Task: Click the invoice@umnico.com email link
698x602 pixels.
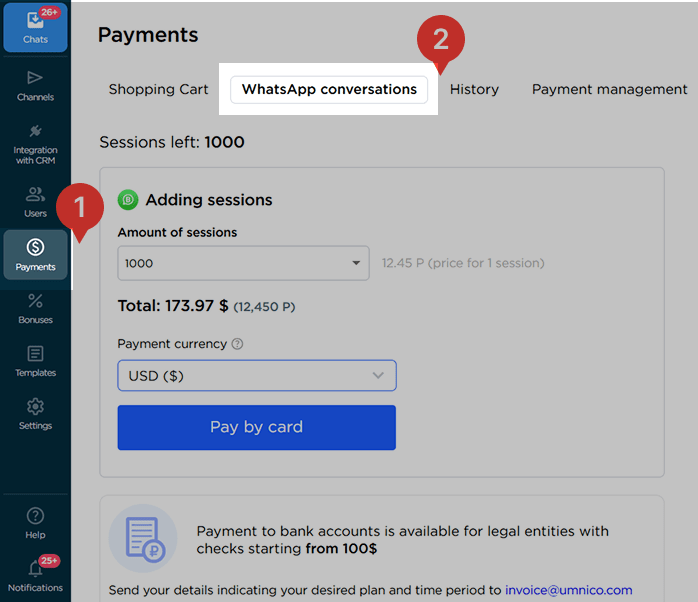Action: tap(568, 590)
